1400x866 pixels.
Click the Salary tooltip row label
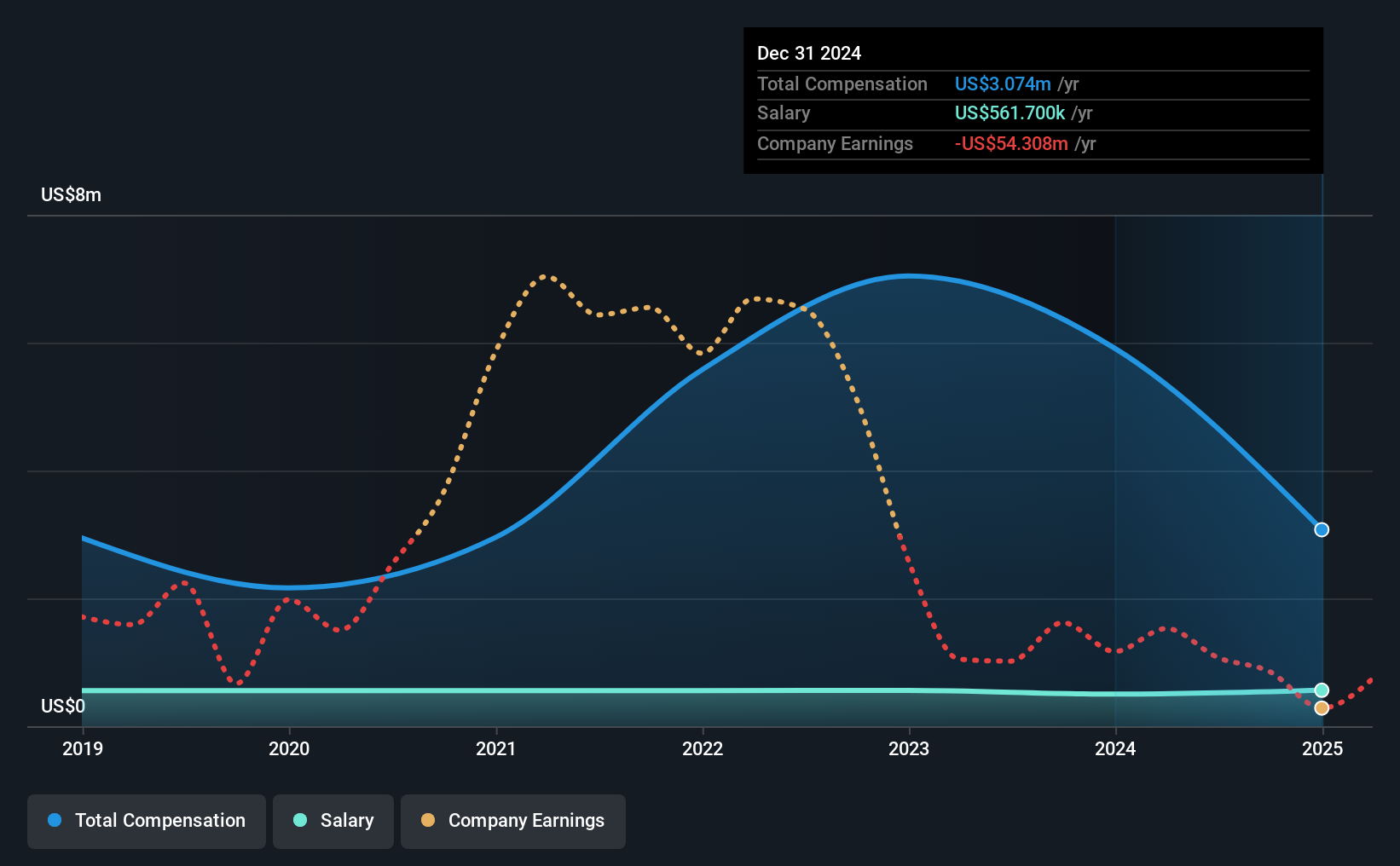[784, 113]
